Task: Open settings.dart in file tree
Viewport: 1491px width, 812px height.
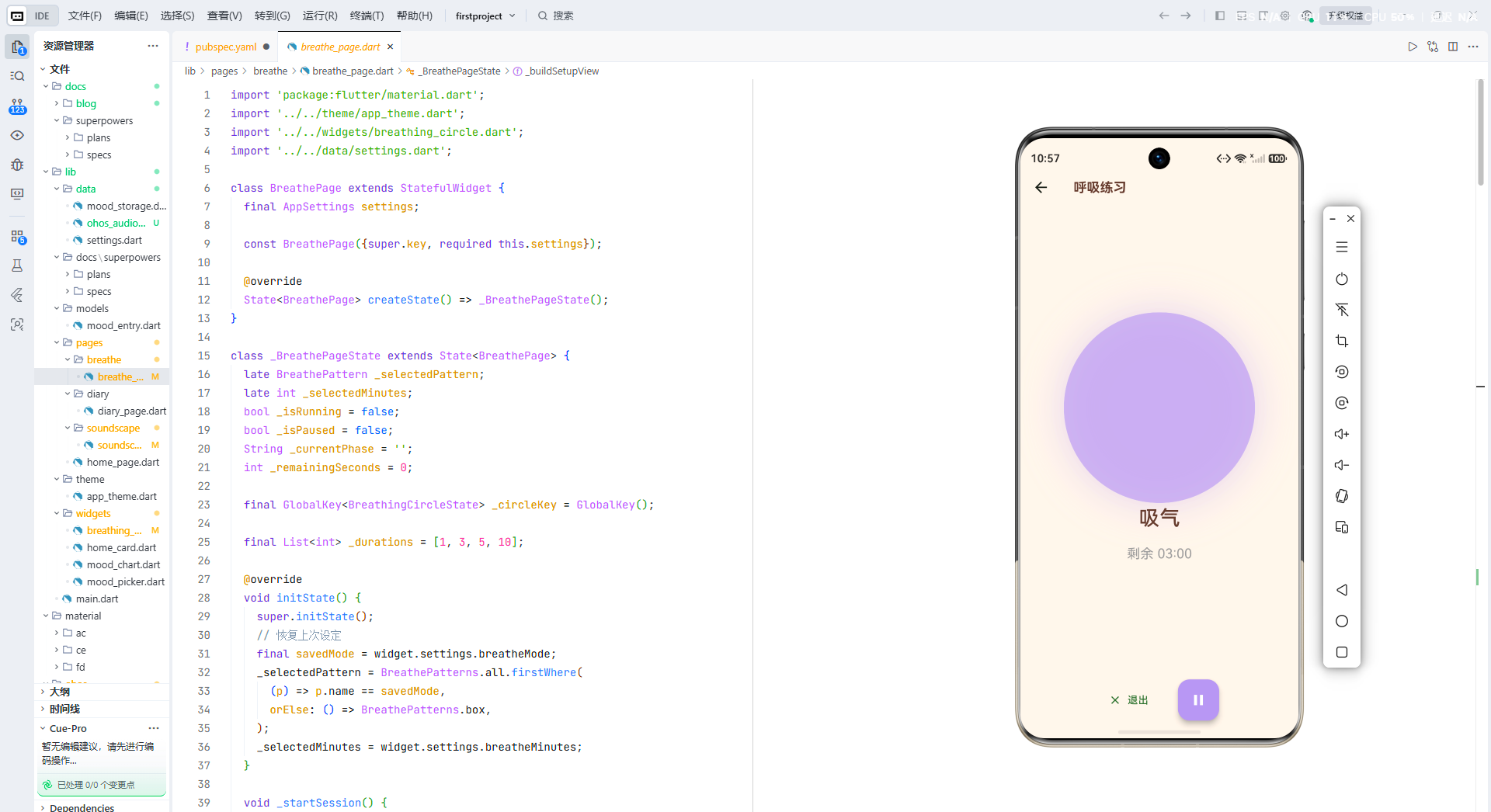Action: [114, 240]
